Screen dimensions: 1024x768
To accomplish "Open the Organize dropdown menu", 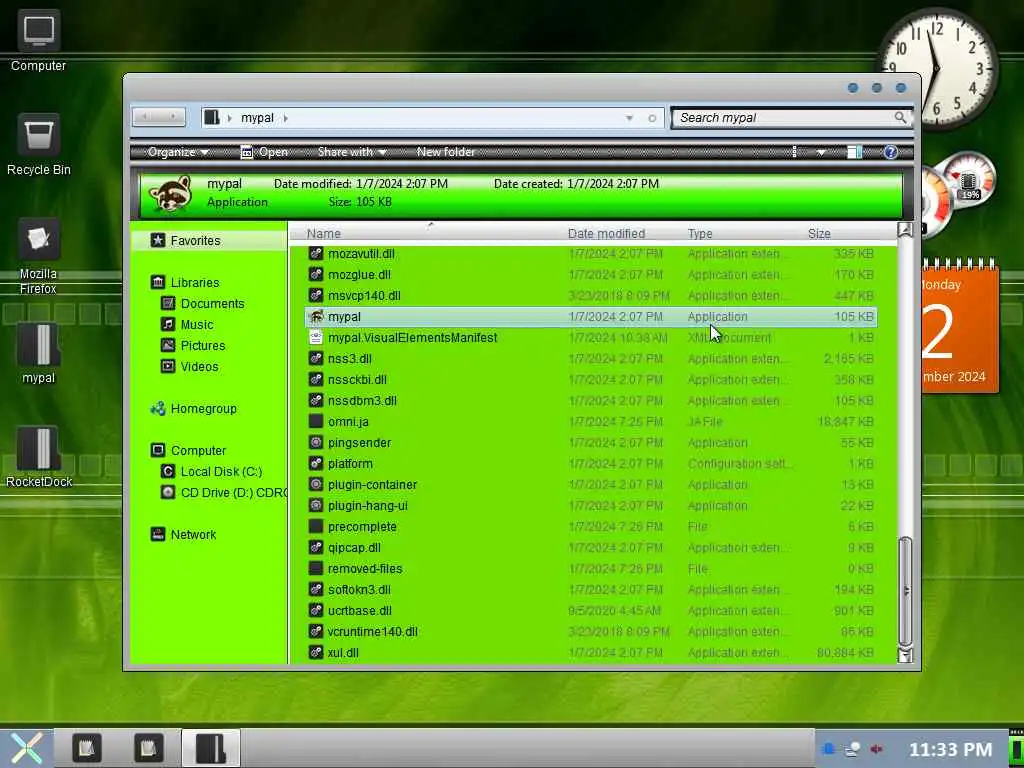I will (178, 152).
